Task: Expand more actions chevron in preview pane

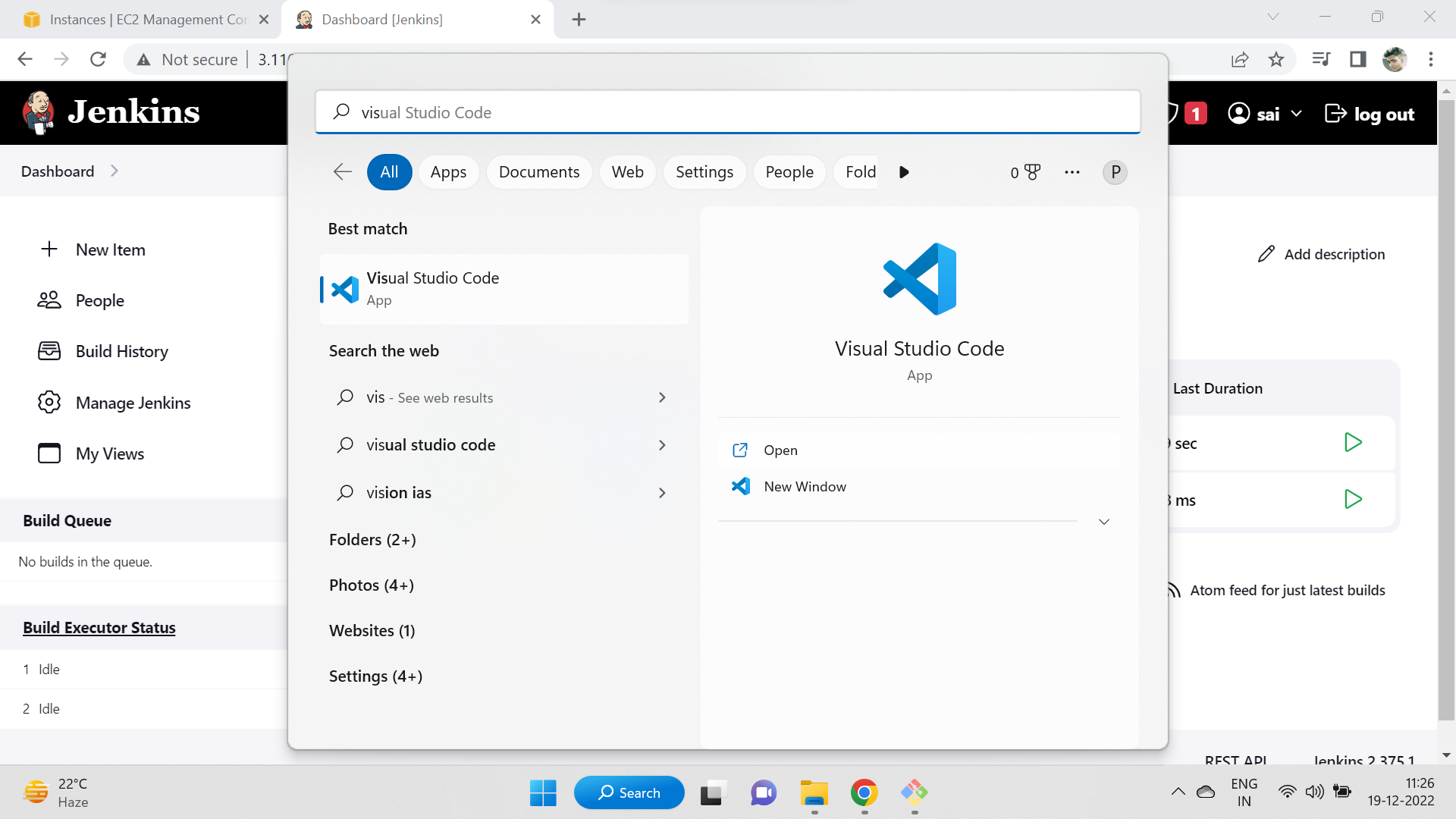Action: (1104, 522)
